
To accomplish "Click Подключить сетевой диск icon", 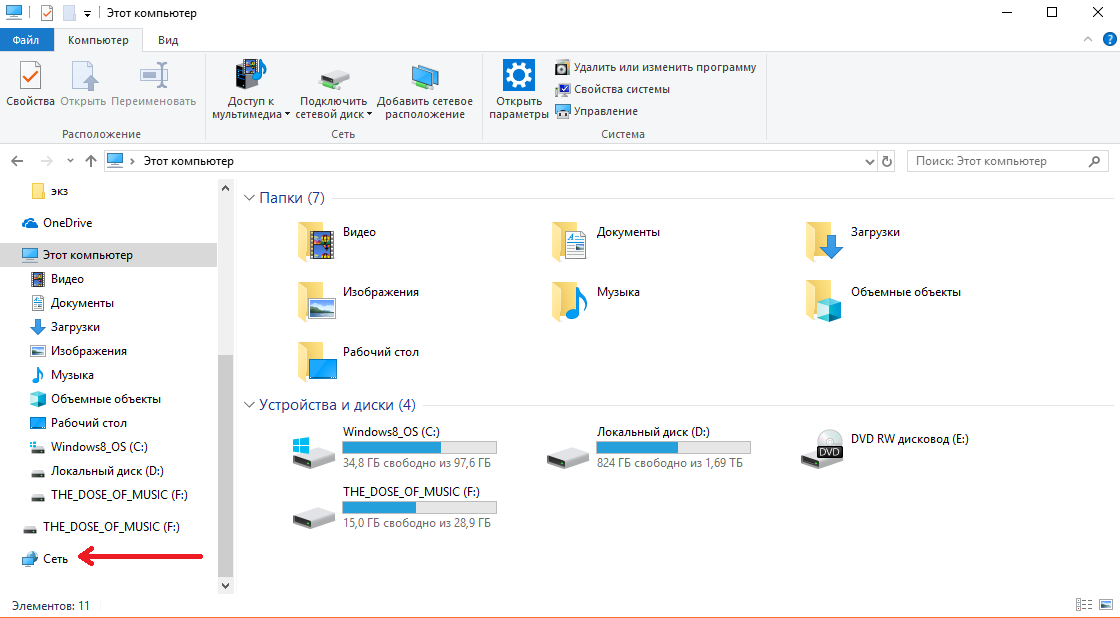I will pyautogui.click(x=334, y=78).
